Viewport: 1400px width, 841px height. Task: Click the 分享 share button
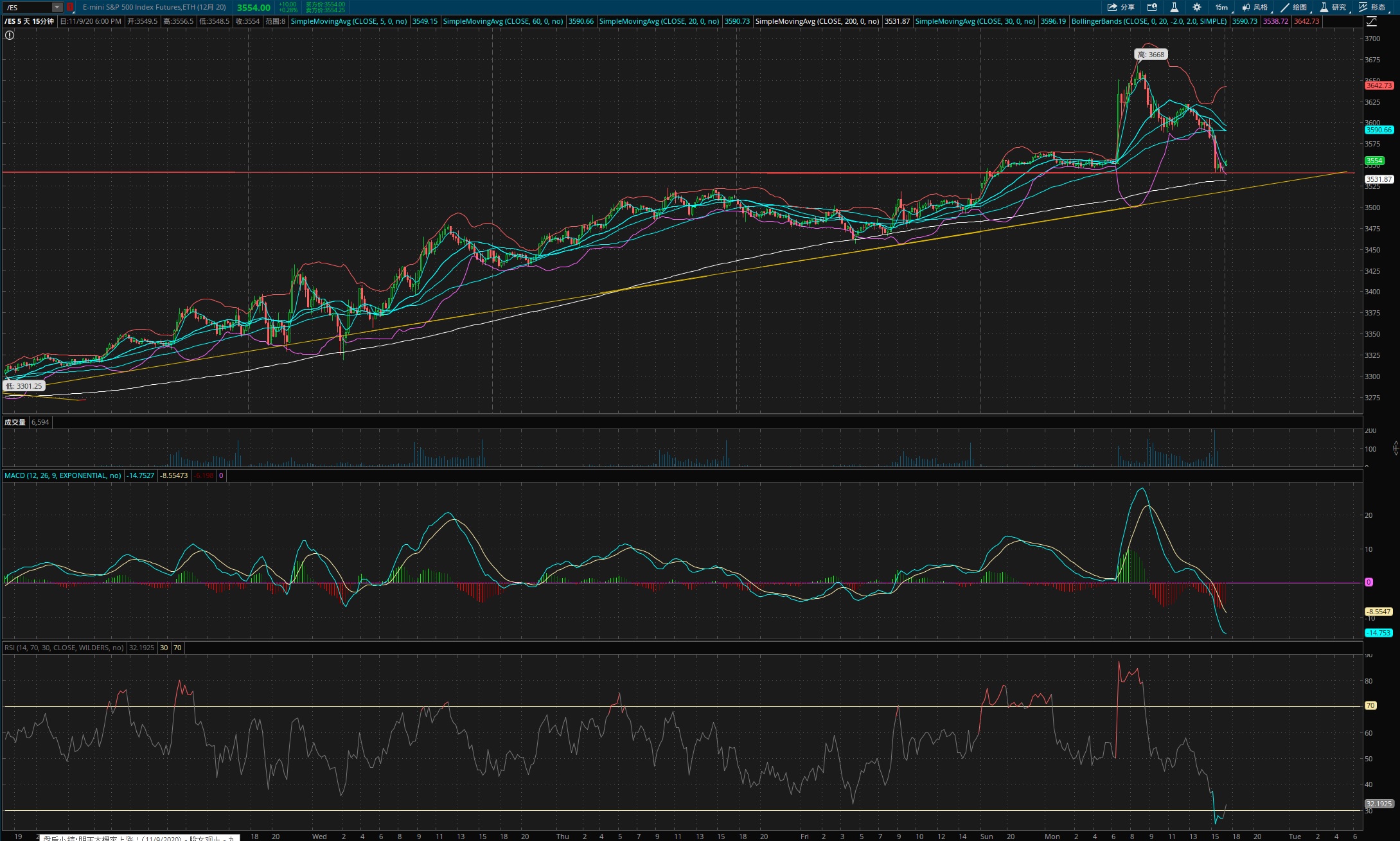coord(1121,7)
